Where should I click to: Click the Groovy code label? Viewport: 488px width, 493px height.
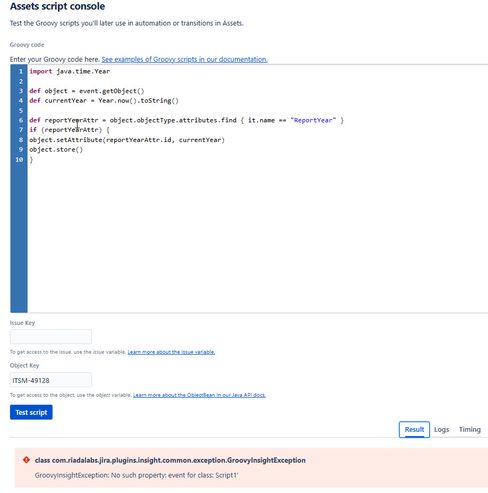pyautogui.click(x=27, y=45)
